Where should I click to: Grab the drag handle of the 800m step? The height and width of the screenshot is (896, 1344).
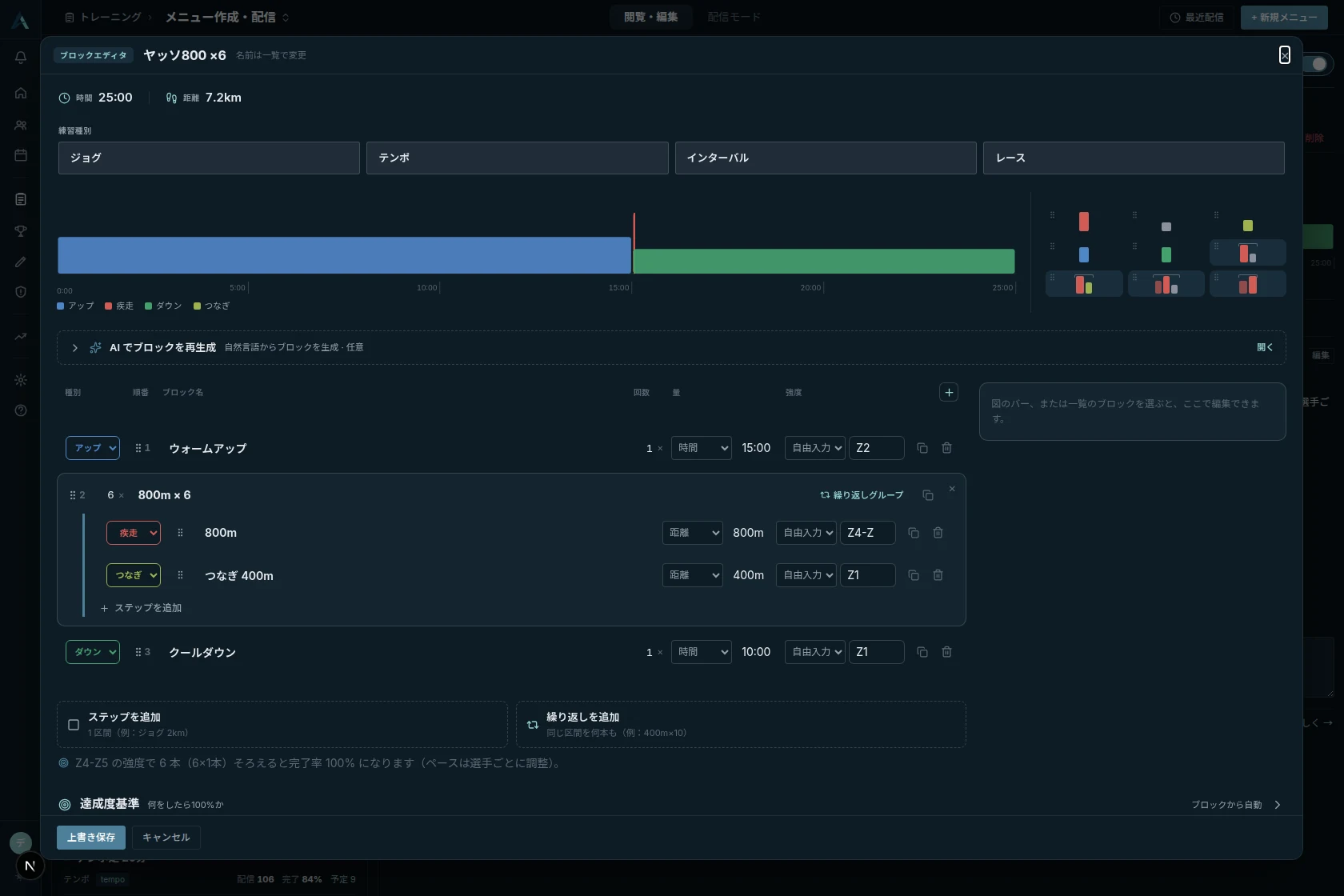180,533
